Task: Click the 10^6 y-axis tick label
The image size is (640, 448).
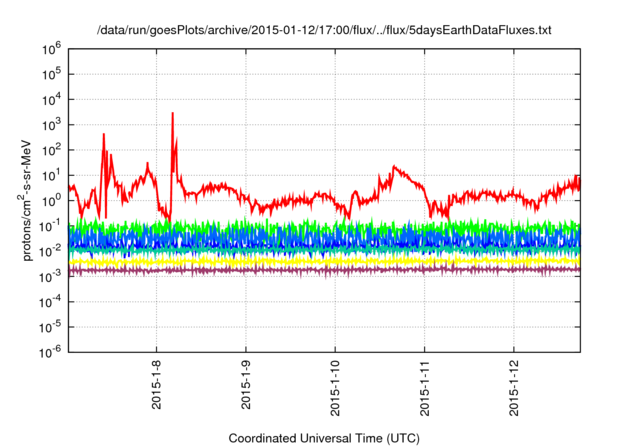Action: [x=51, y=49]
